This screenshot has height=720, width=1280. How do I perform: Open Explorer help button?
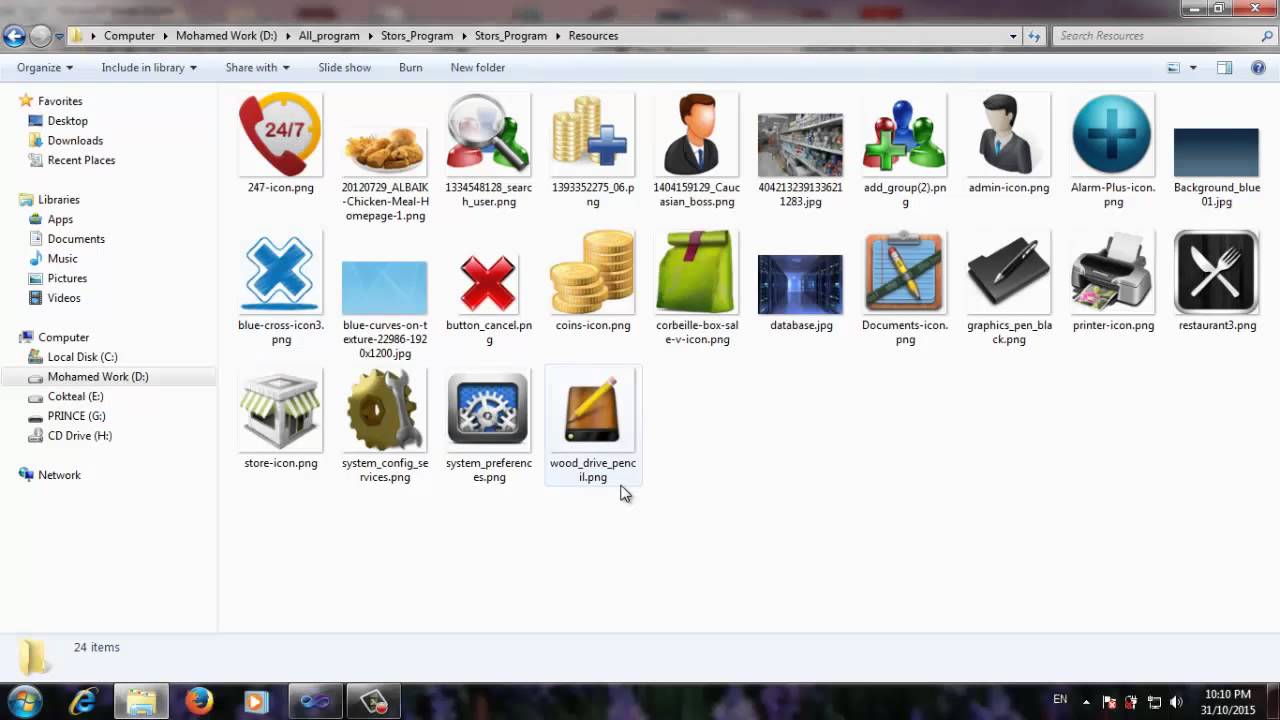point(1259,68)
